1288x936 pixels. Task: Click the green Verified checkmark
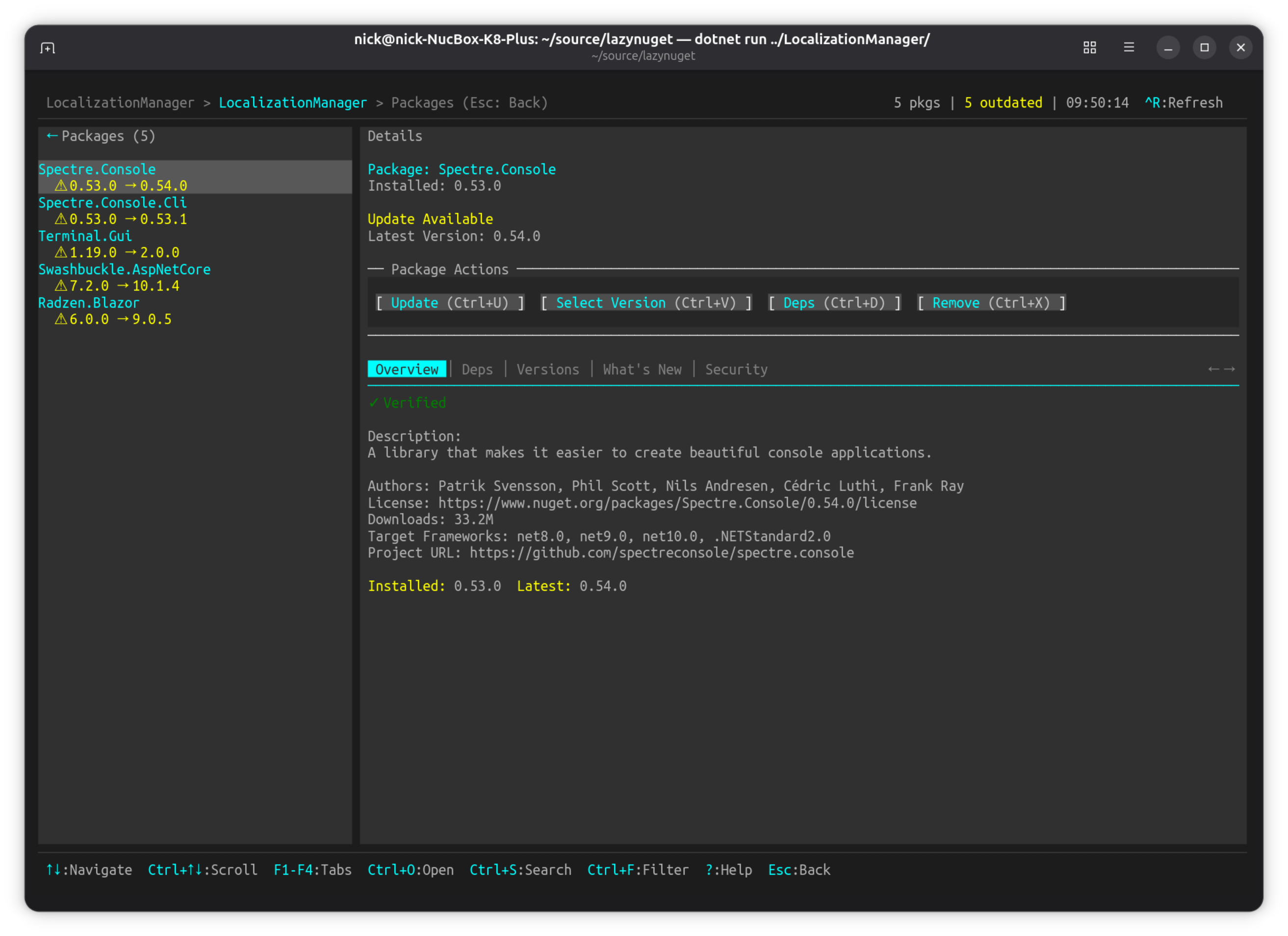click(x=374, y=403)
